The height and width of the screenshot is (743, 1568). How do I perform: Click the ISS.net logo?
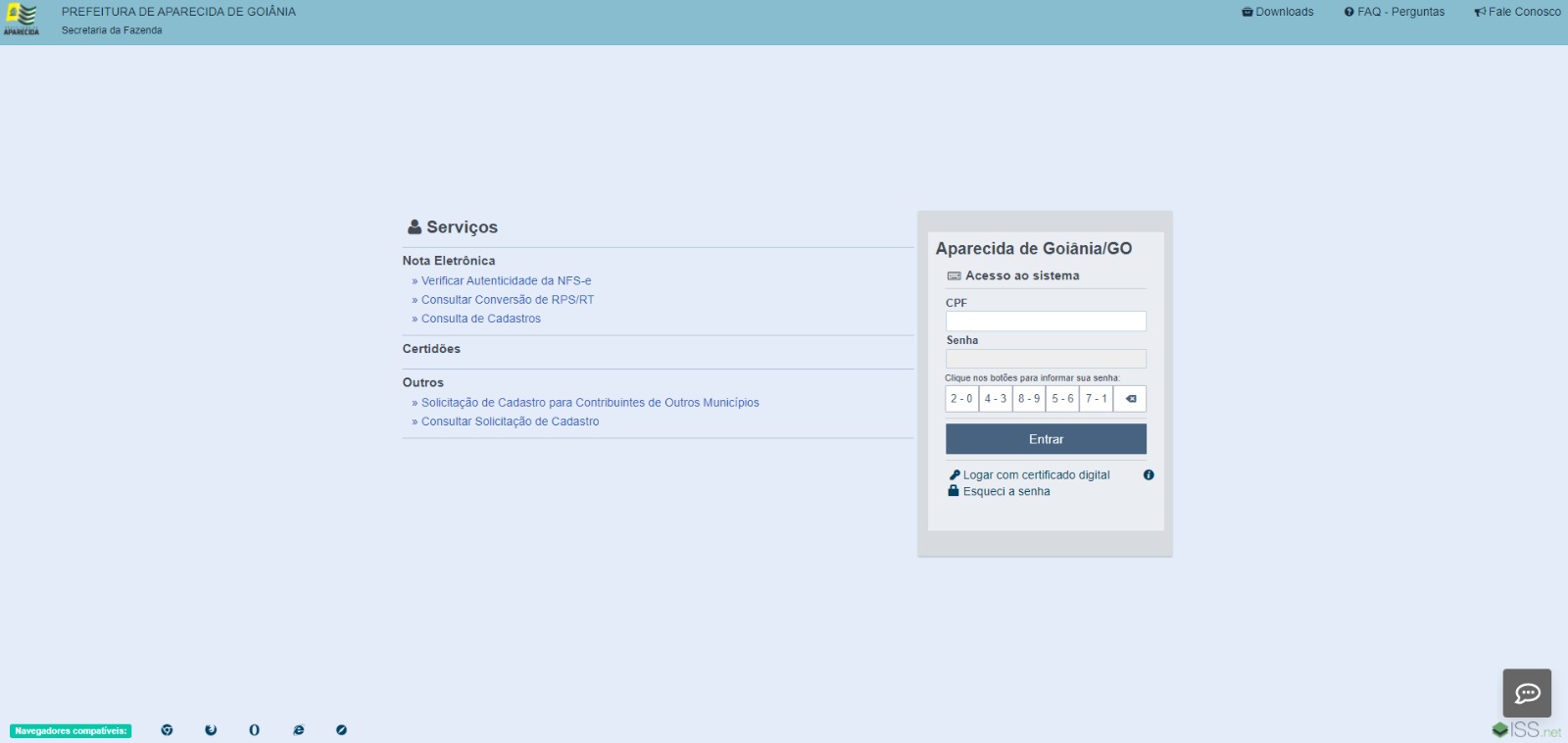click(1527, 730)
